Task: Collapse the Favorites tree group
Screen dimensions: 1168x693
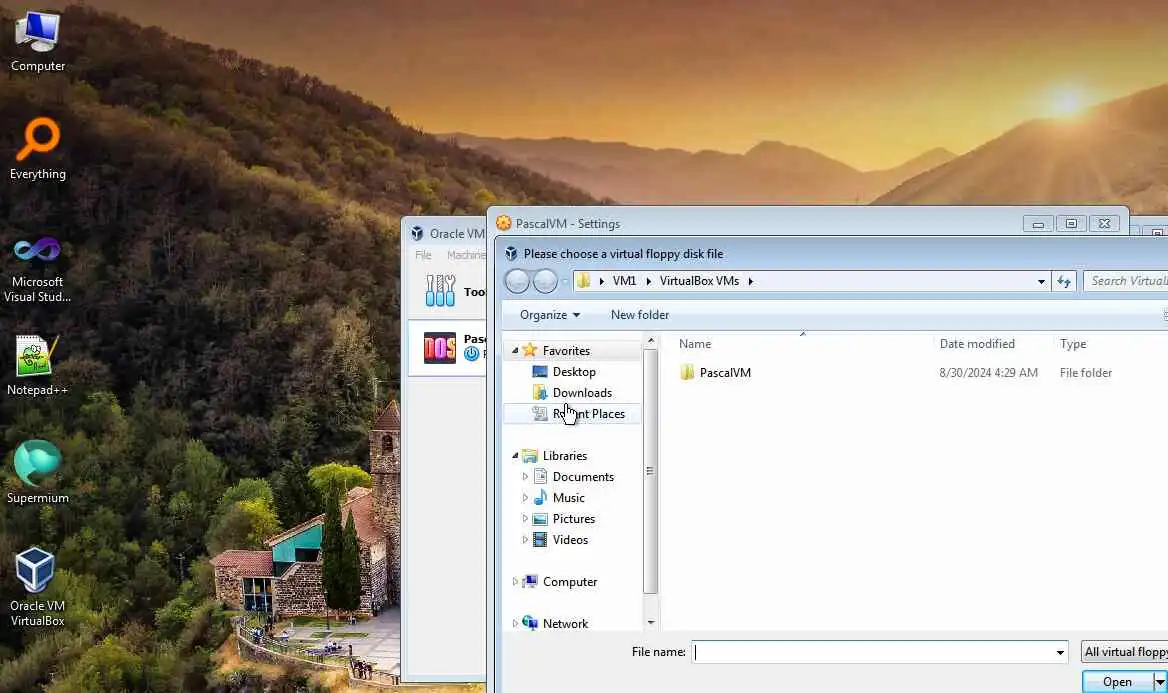Action: (515, 350)
